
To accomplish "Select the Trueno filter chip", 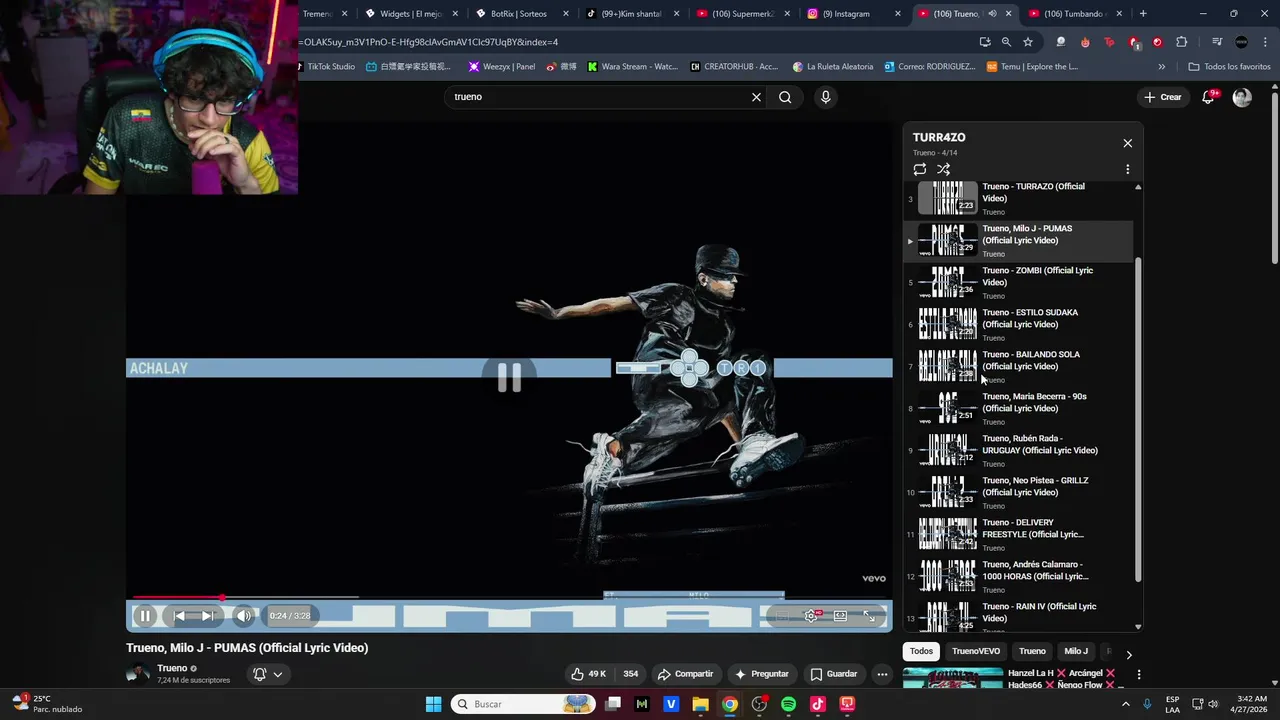I will coord(1032,651).
